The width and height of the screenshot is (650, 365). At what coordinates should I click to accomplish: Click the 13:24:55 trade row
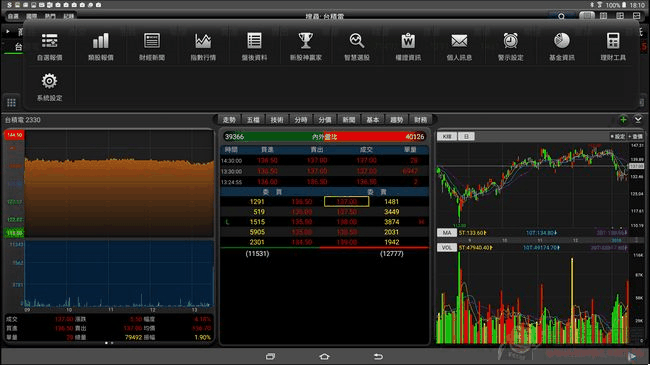coord(324,182)
